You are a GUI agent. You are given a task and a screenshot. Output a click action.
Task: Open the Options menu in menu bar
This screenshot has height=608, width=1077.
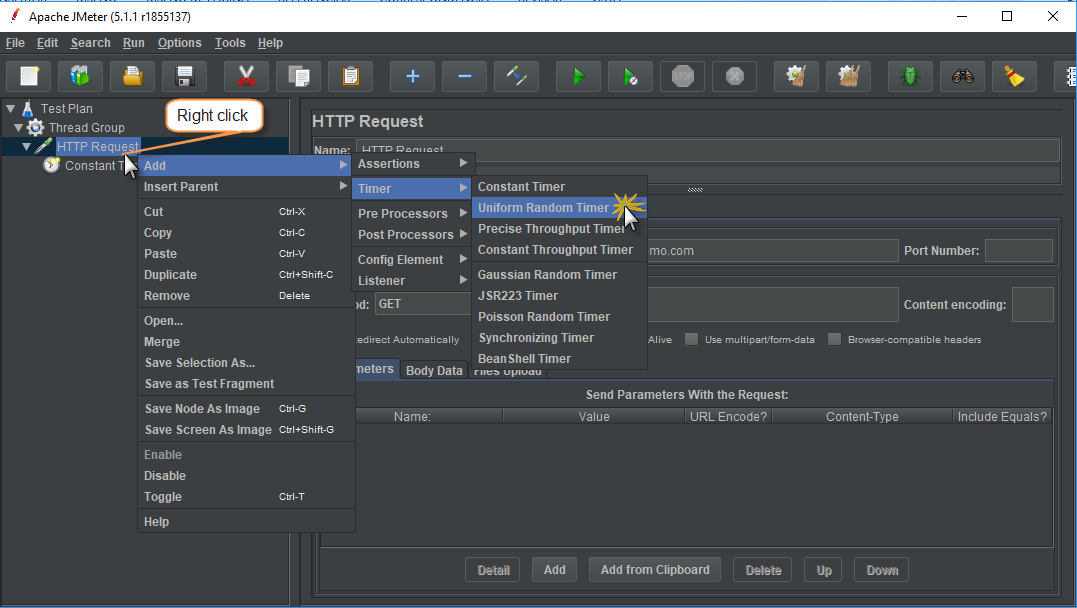pos(179,43)
